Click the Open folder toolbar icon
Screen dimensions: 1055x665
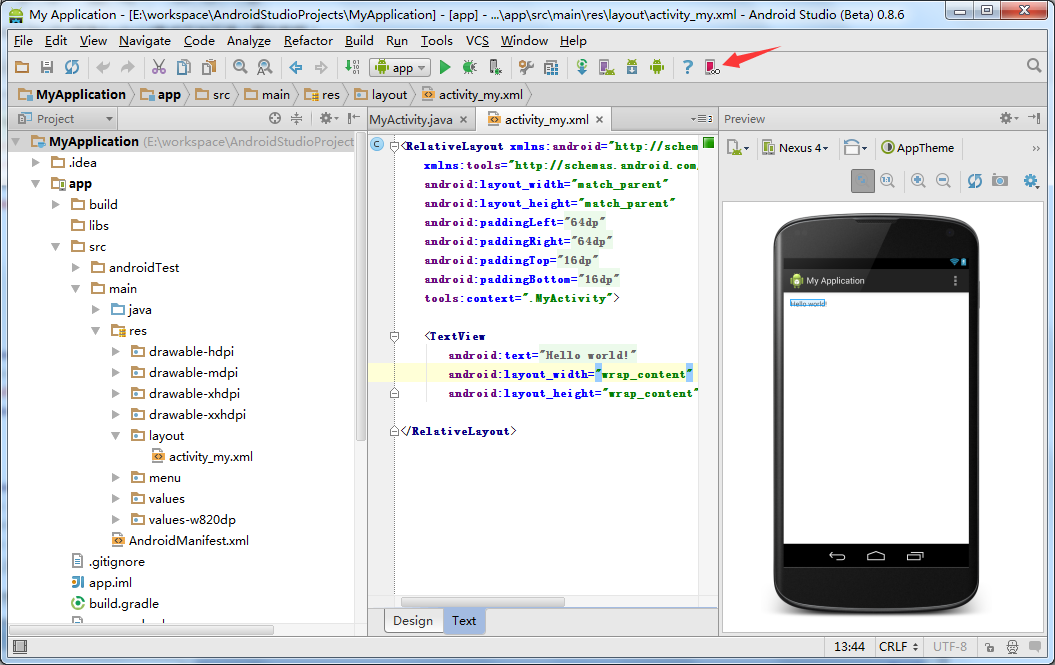pos(22,67)
